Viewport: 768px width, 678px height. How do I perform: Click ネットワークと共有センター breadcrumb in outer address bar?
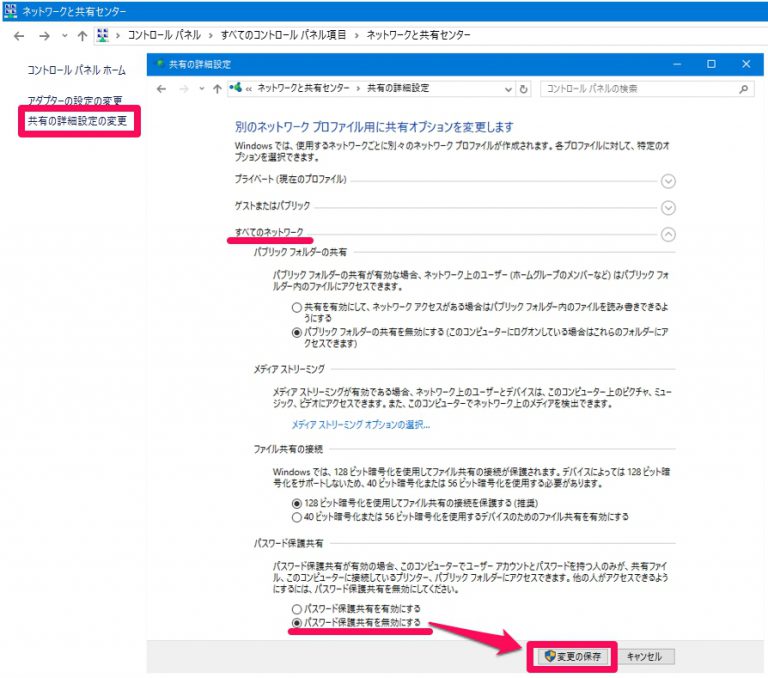pyautogui.click(x=418, y=35)
